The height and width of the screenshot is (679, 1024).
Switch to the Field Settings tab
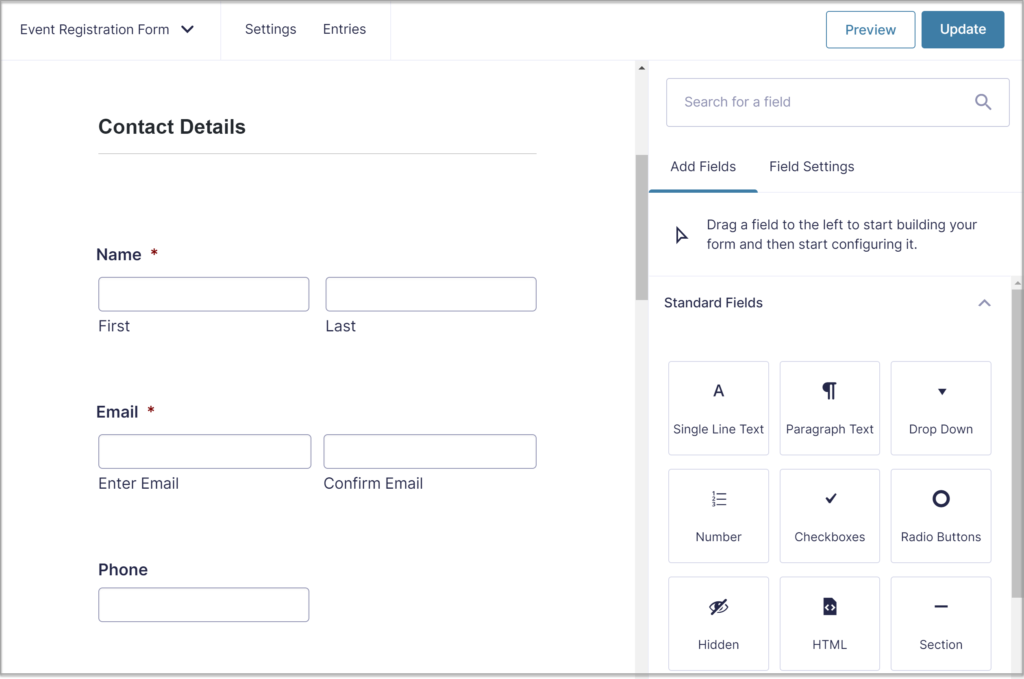(x=811, y=166)
